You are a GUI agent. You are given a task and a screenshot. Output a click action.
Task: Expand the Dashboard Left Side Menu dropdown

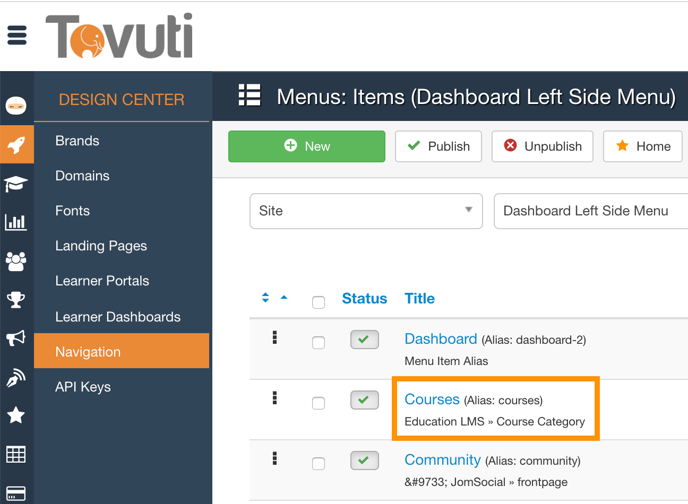(590, 211)
